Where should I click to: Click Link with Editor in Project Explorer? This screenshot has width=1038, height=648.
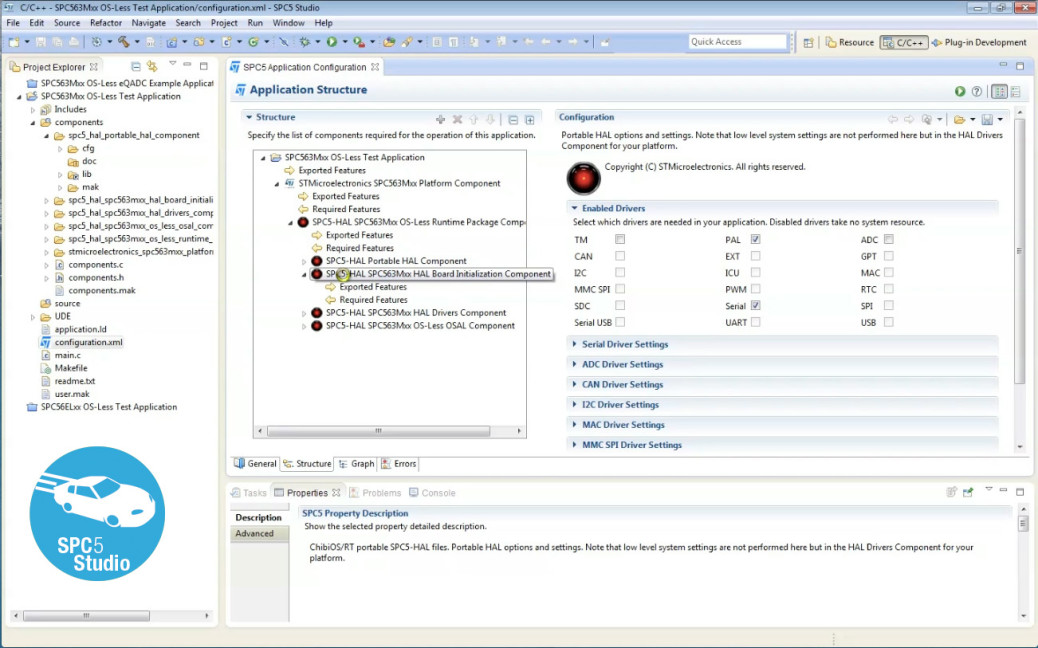tap(152, 66)
